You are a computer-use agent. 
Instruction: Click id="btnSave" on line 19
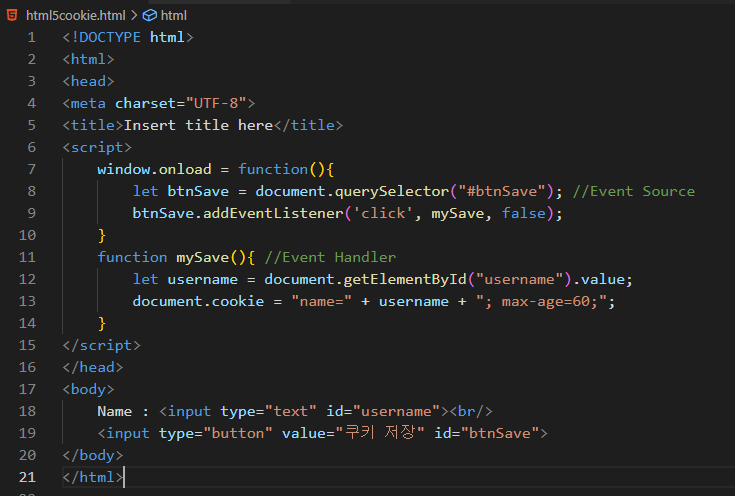coord(487,434)
